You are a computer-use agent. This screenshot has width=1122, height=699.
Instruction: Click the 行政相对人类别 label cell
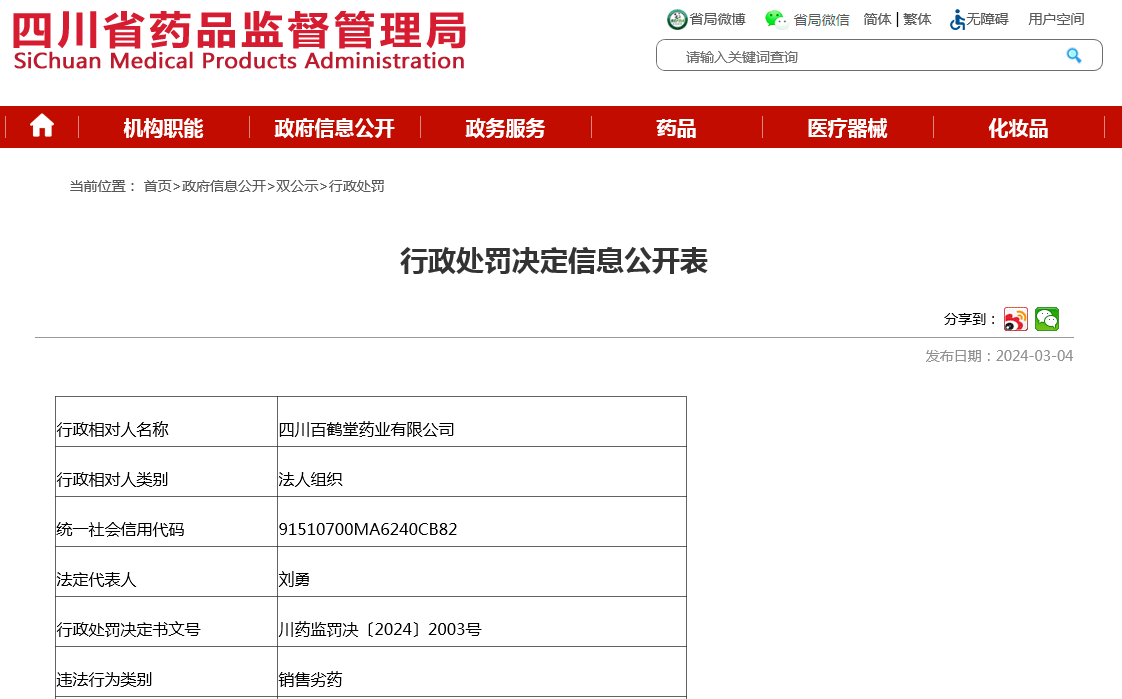pyautogui.click(x=166, y=472)
